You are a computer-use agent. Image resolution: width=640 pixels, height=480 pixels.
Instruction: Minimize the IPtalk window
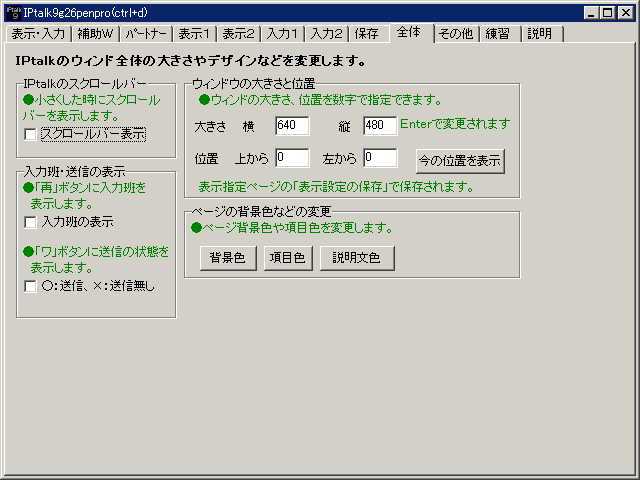coord(592,13)
